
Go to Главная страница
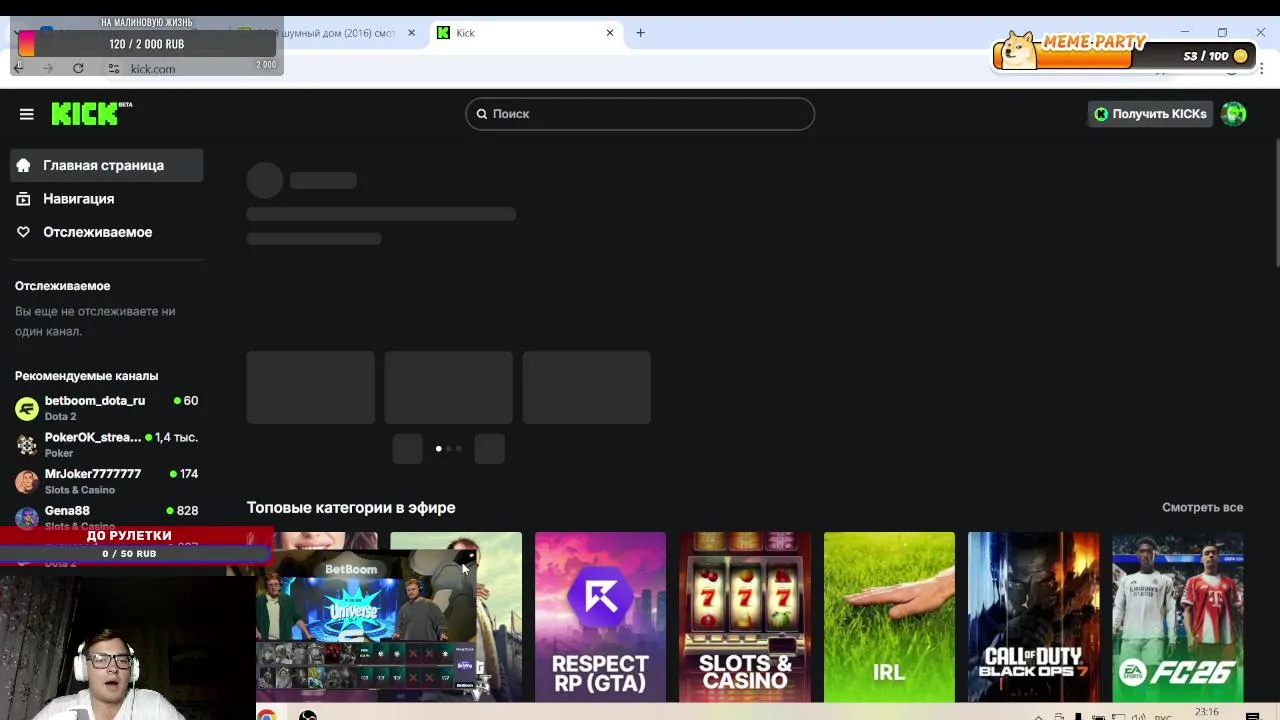pos(107,165)
